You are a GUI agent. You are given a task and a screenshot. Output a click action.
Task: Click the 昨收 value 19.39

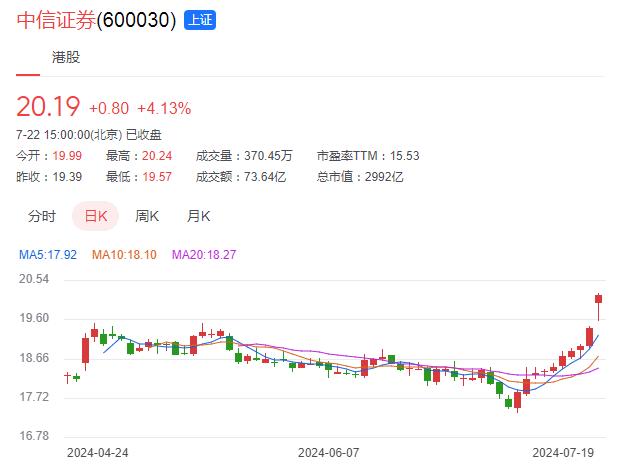pos(67,176)
